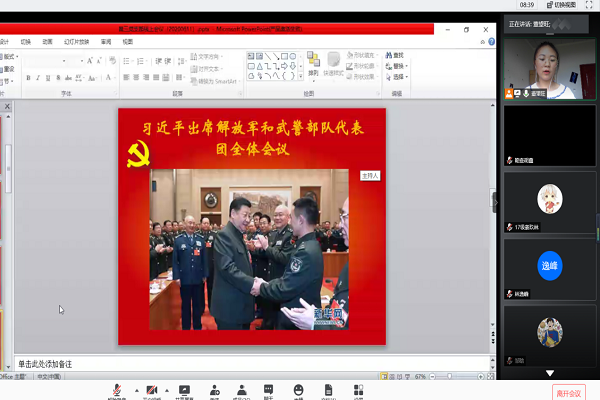Open the chat panel icon
This screenshot has height=400, width=600.
(269, 391)
